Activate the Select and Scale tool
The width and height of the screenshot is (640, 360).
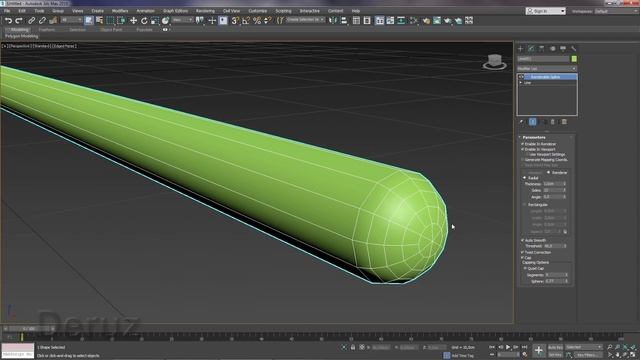pos(155,20)
